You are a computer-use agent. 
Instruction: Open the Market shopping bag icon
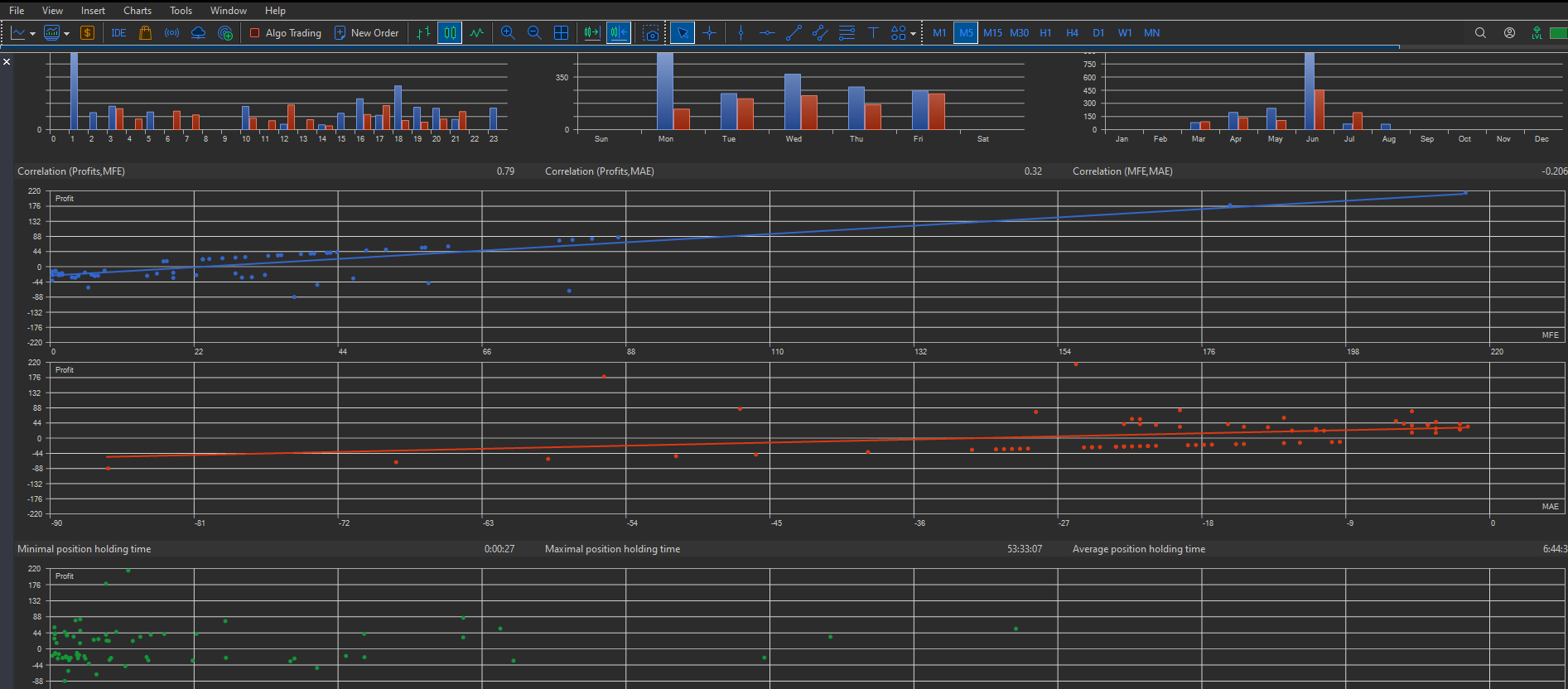145,33
